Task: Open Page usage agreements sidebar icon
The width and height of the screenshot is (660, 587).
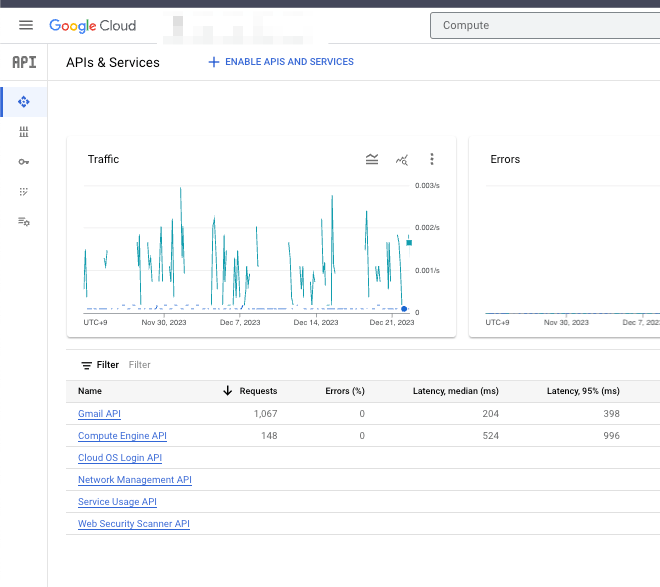Action: (x=24, y=221)
